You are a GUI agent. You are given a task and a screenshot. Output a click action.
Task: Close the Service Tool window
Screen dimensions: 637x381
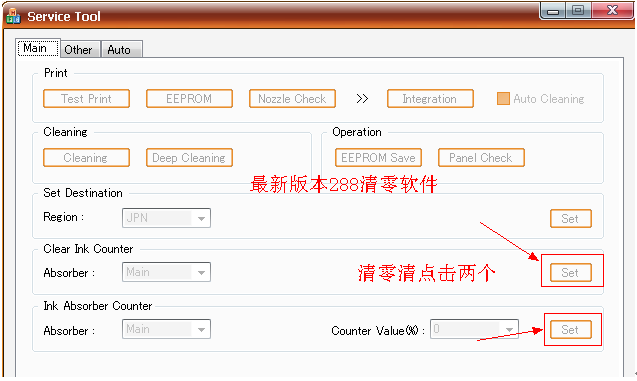(x=612, y=11)
